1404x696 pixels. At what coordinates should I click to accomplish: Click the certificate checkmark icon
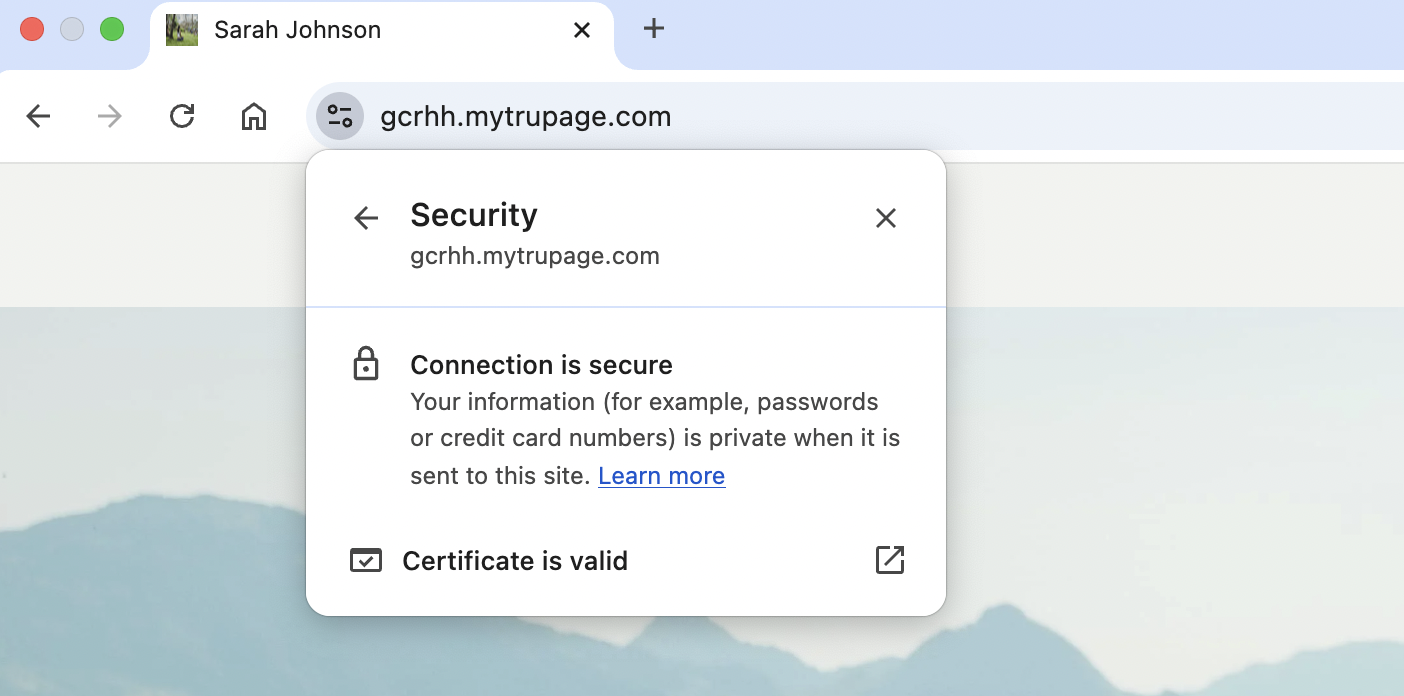366,560
